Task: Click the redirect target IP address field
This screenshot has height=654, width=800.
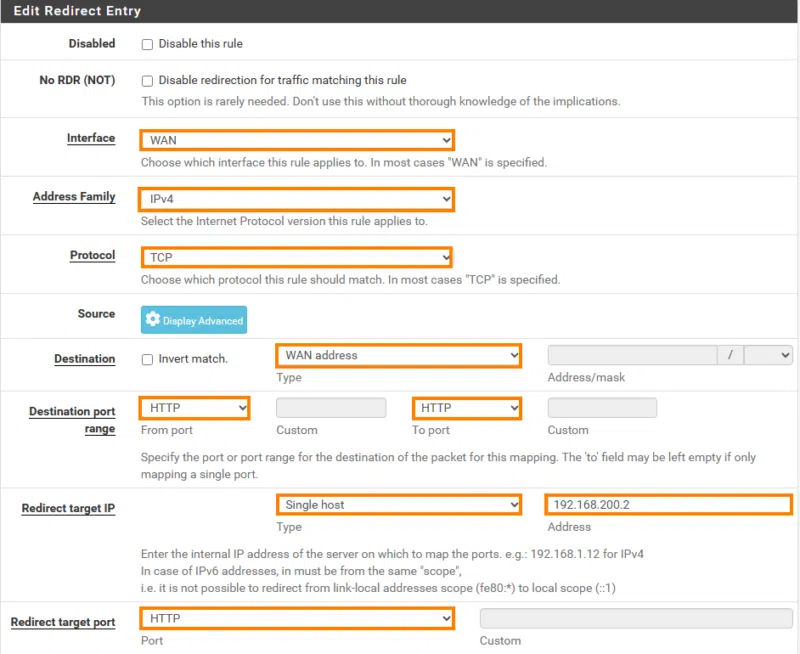Action: 668,505
